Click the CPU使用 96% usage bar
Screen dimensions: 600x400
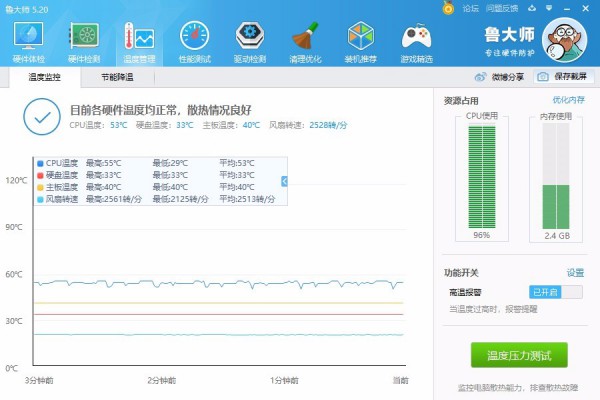click(x=482, y=177)
